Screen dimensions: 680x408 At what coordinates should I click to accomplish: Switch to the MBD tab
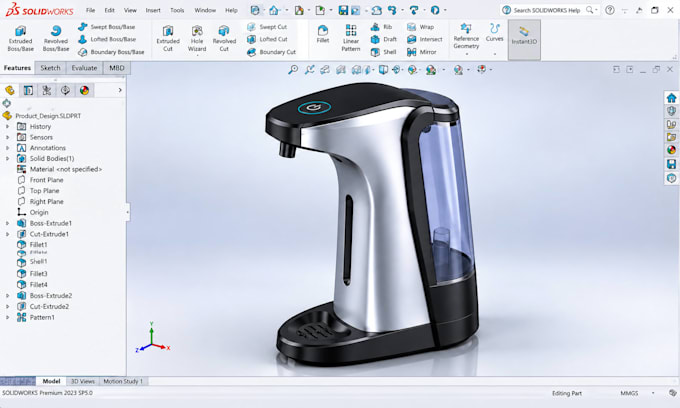[x=117, y=68]
